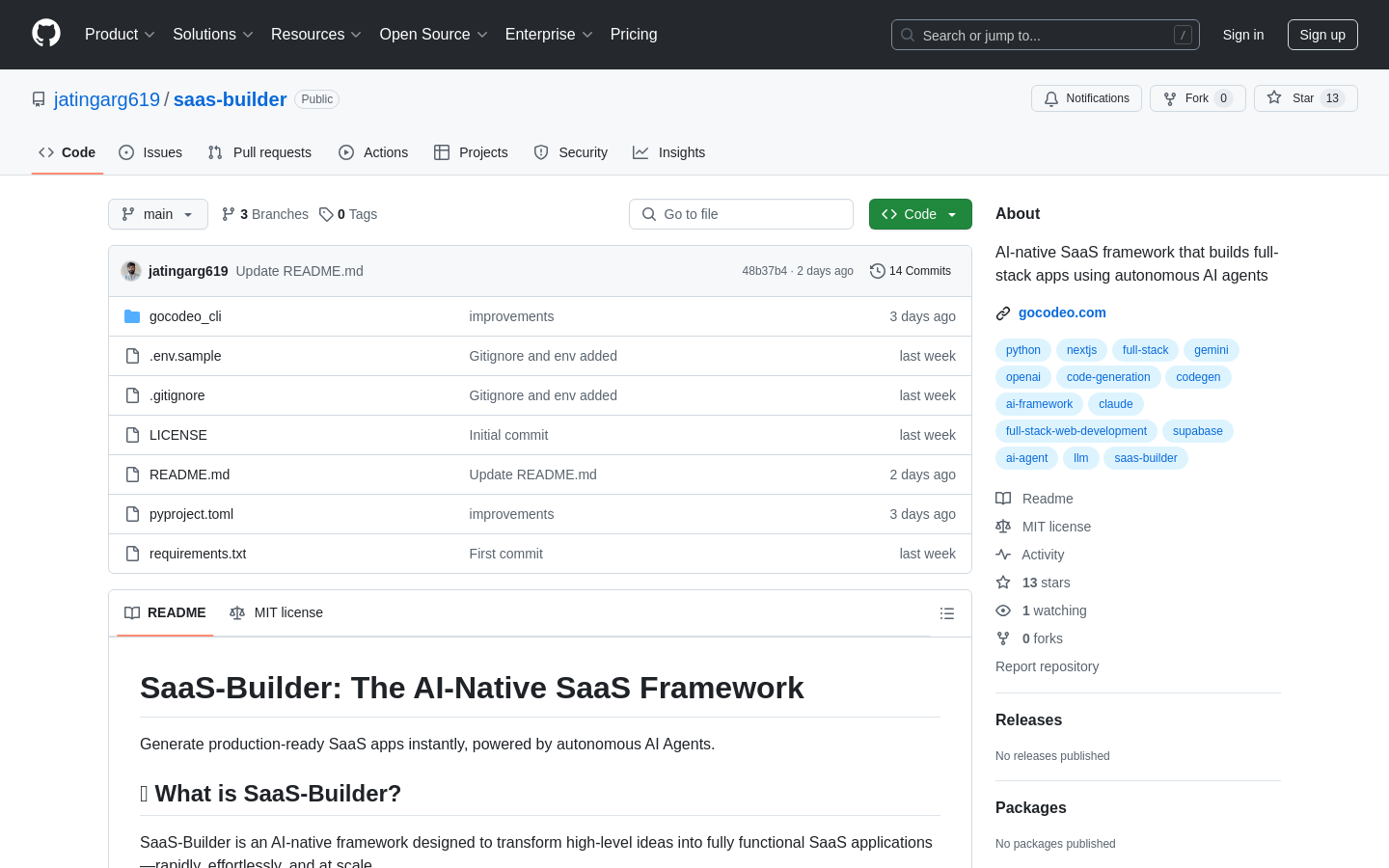Open the jatingarg619 owner link
Viewport: 1389px width, 868px height.
(107, 99)
